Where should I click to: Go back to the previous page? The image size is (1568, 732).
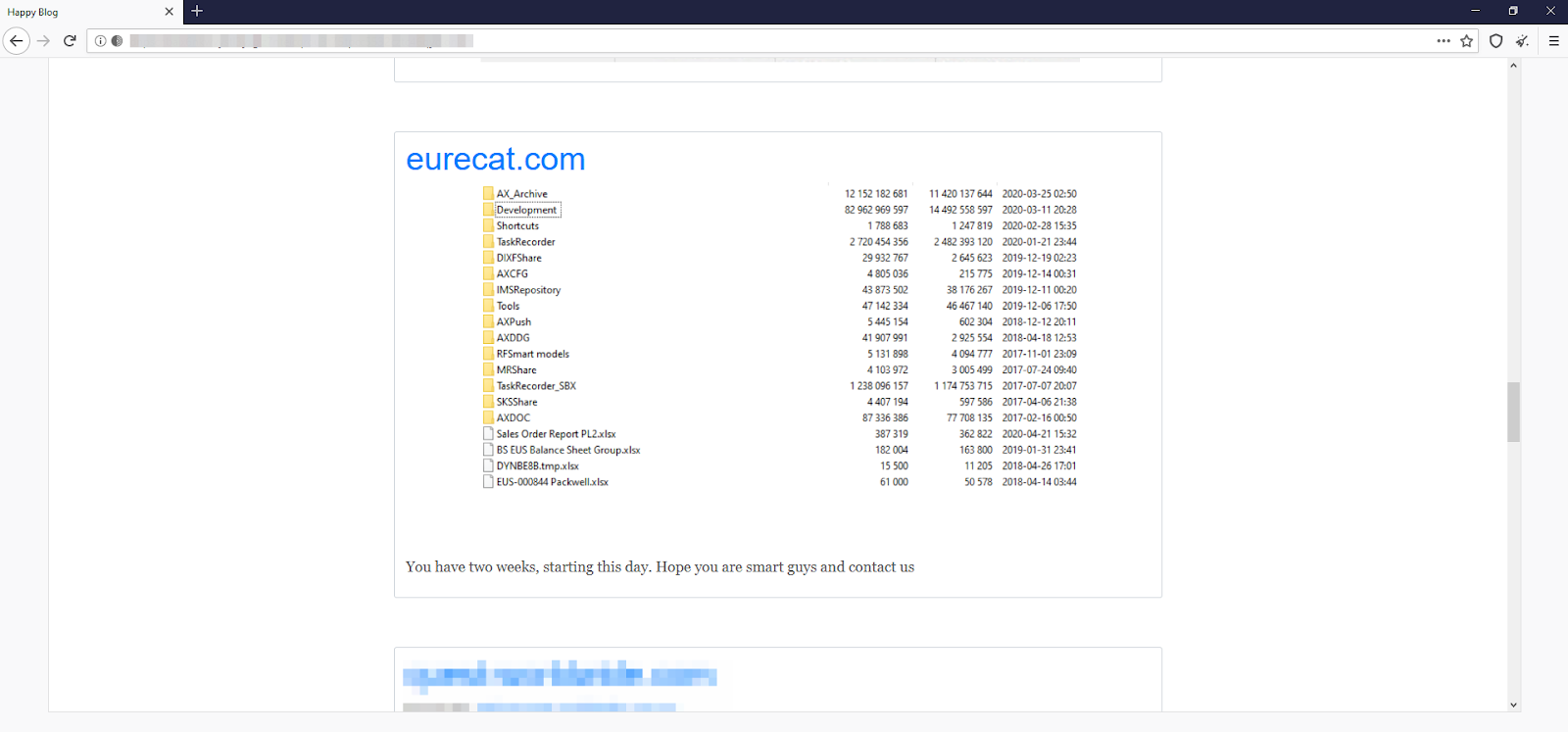pyautogui.click(x=17, y=41)
